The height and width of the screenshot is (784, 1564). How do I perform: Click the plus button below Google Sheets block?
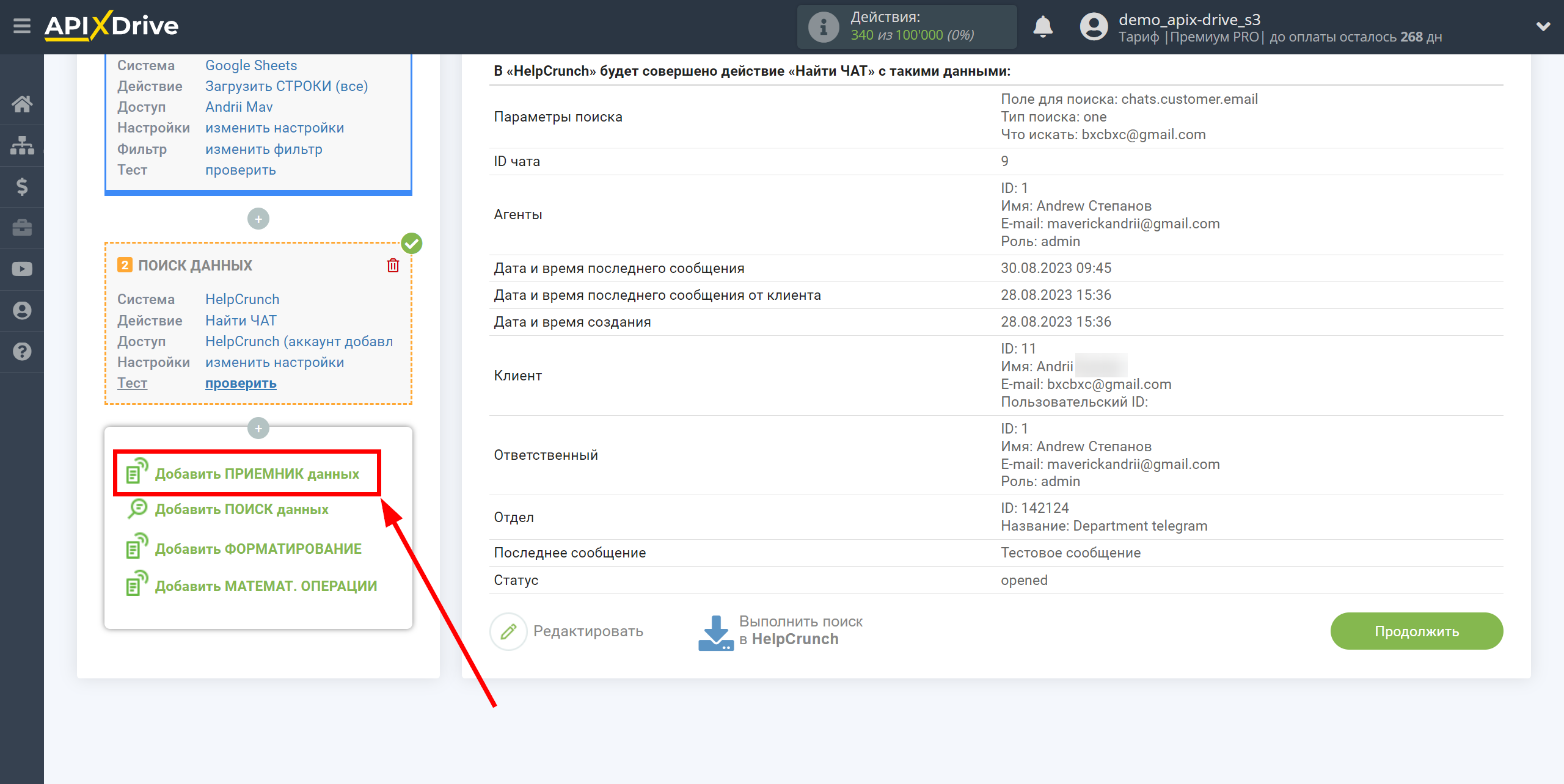[258, 219]
